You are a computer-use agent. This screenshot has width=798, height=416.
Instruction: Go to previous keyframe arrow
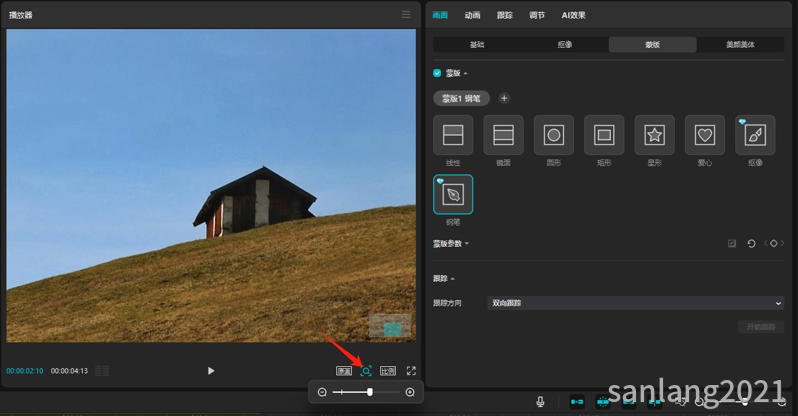765,243
